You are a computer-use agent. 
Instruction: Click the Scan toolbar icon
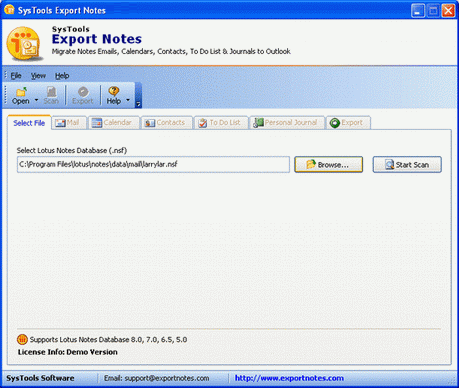point(51,91)
